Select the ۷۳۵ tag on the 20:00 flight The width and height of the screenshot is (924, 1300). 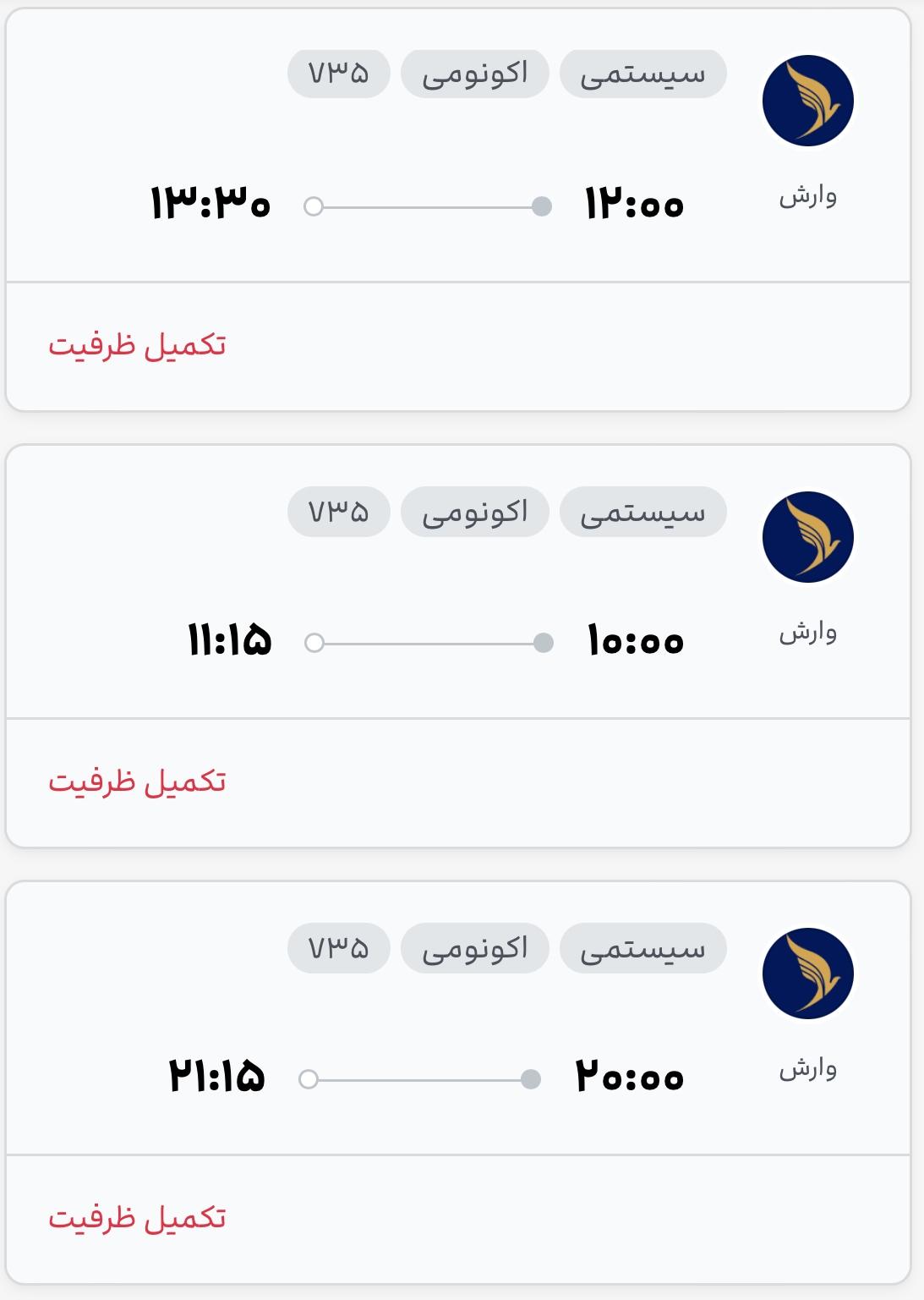point(339,948)
